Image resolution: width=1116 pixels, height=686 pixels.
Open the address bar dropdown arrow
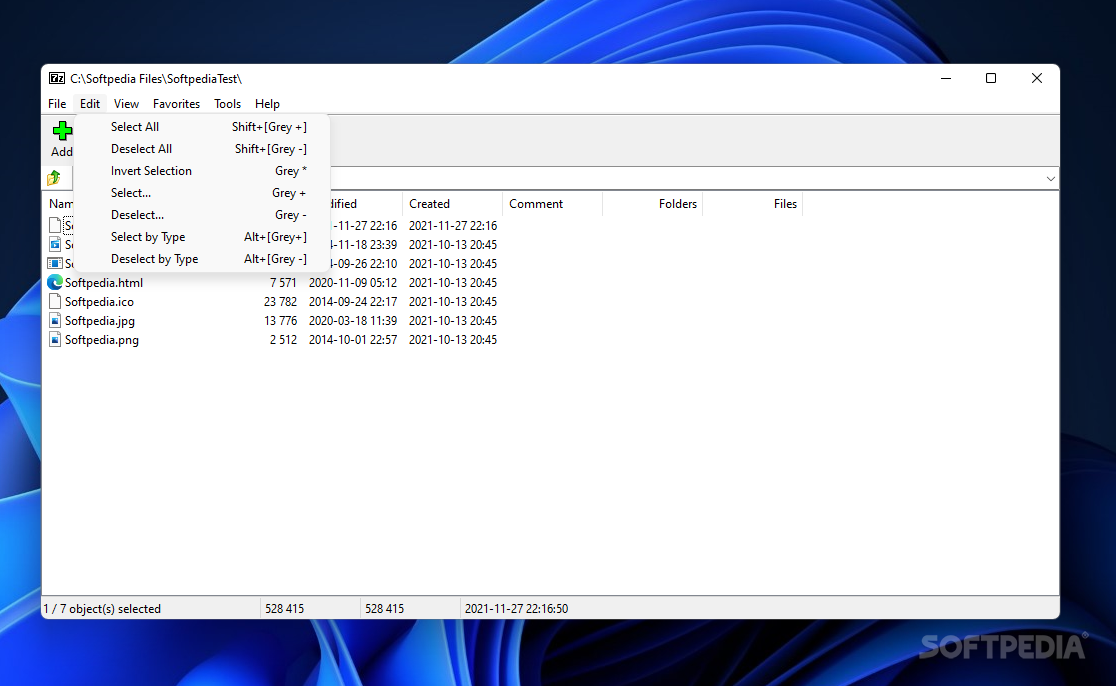[x=1051, y=179]
